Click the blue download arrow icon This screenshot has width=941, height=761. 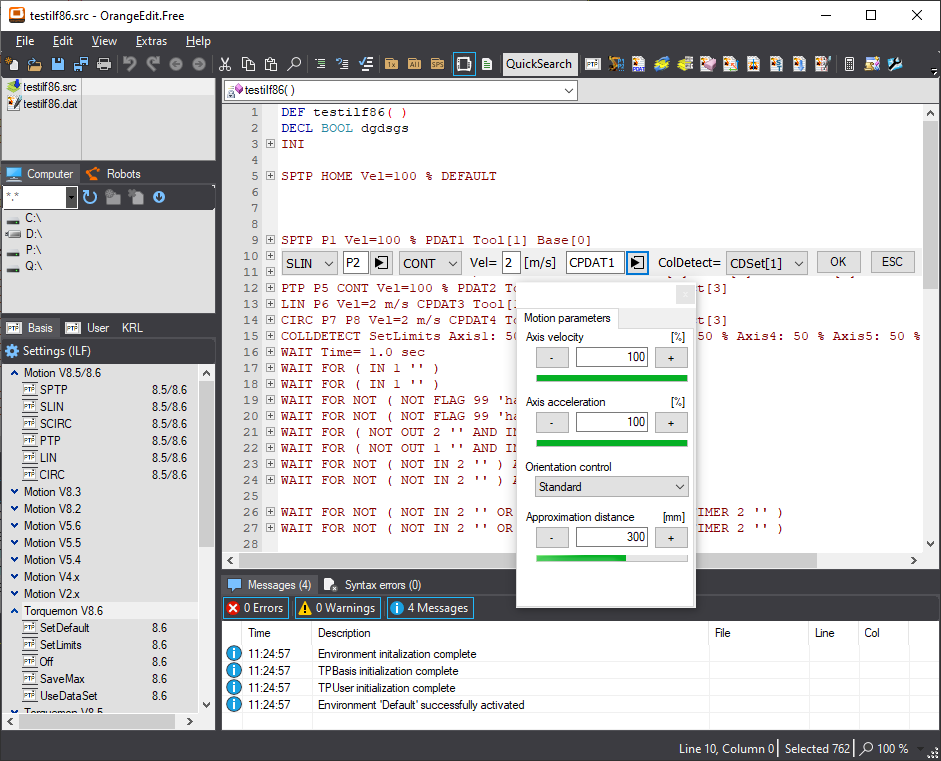pos(159,197)
